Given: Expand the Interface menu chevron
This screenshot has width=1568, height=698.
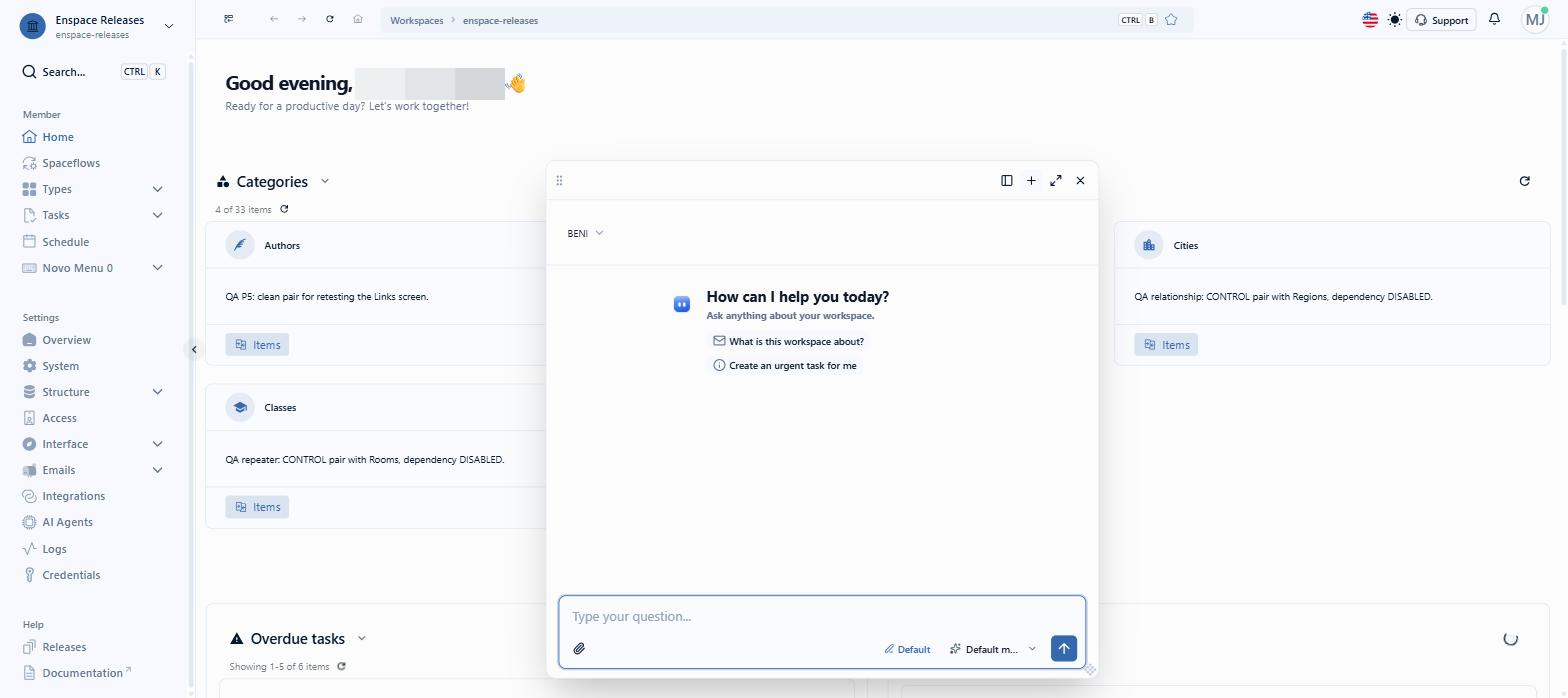Looking at the screenshot, I should tap(157, 444).
